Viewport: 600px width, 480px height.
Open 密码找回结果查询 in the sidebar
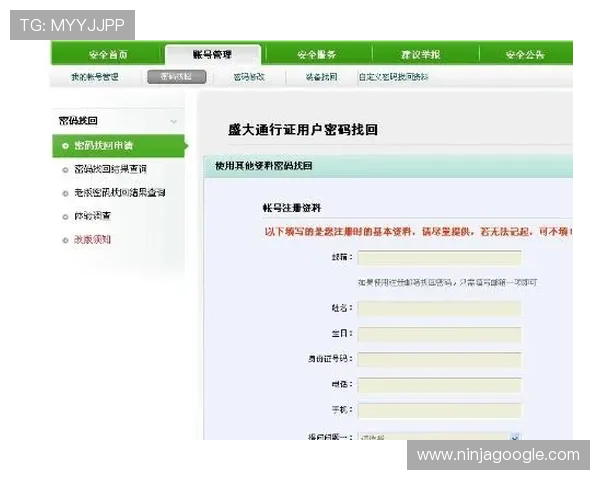coord(110,169)
